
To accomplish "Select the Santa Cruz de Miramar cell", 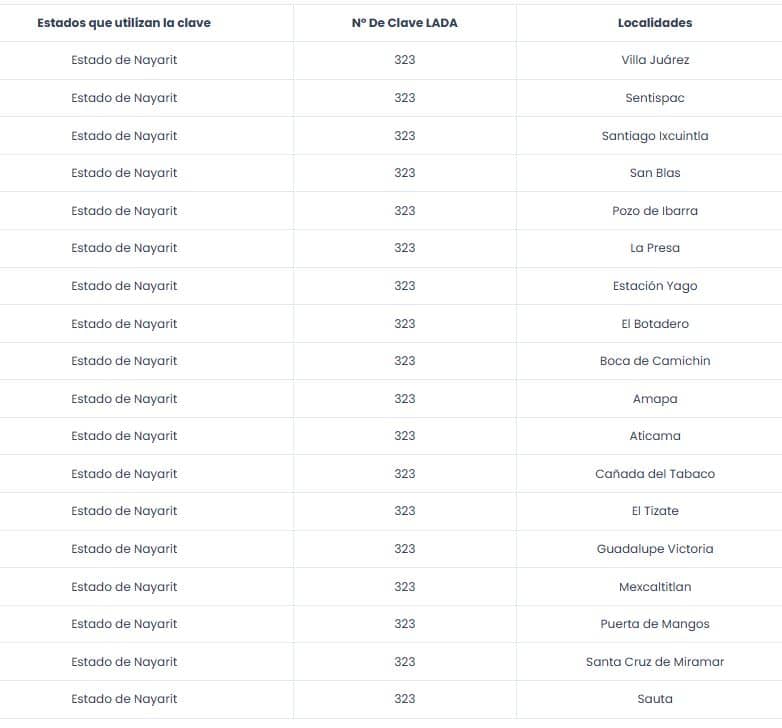I will click(x=655, y=662).
